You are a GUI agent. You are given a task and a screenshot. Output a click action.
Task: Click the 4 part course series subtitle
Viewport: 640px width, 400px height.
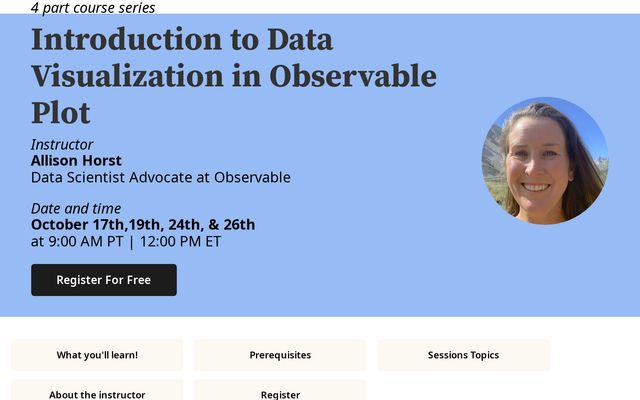[93, 7]
